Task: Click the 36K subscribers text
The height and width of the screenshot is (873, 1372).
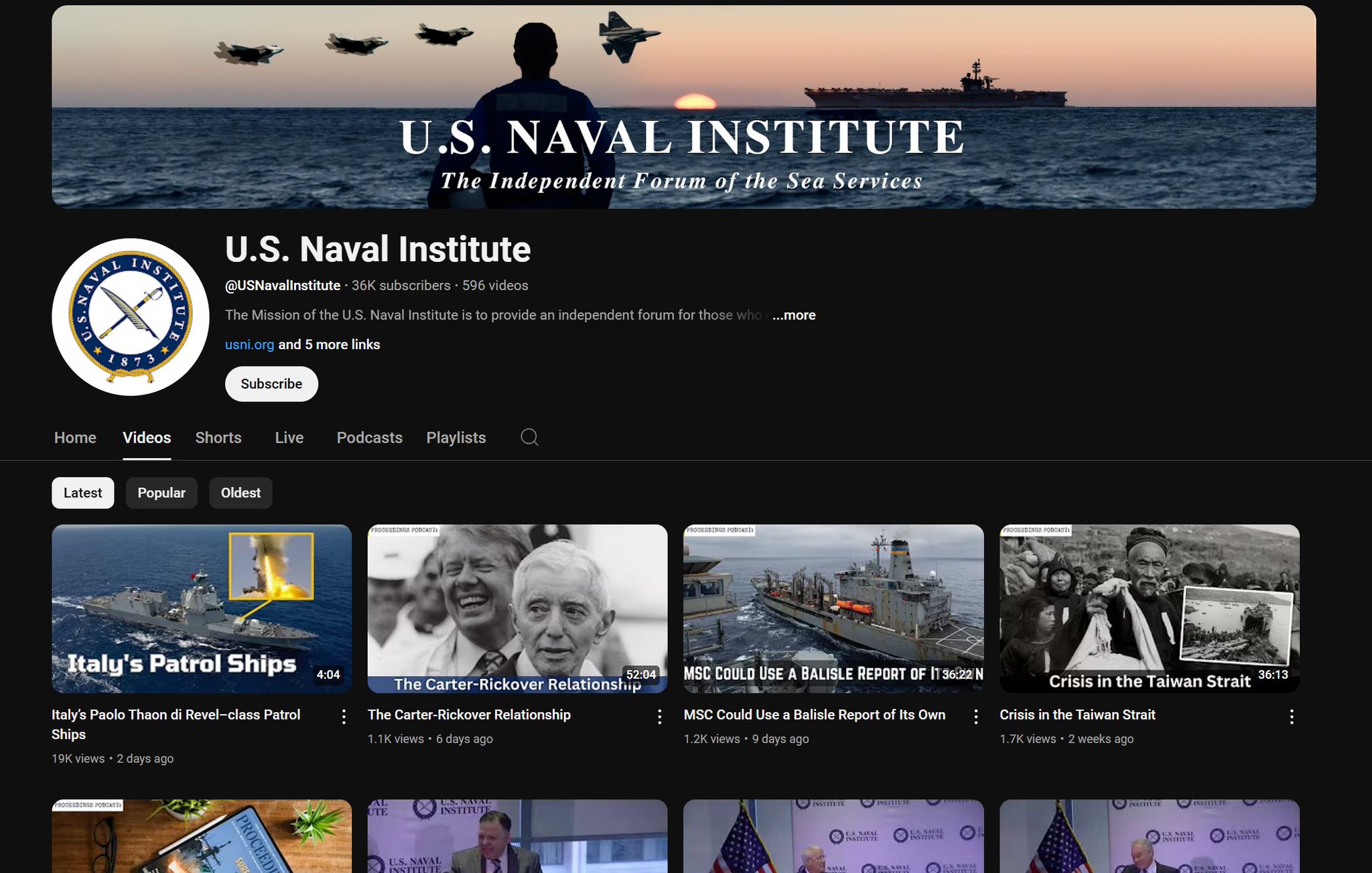Action: click(x=401, y=285)
